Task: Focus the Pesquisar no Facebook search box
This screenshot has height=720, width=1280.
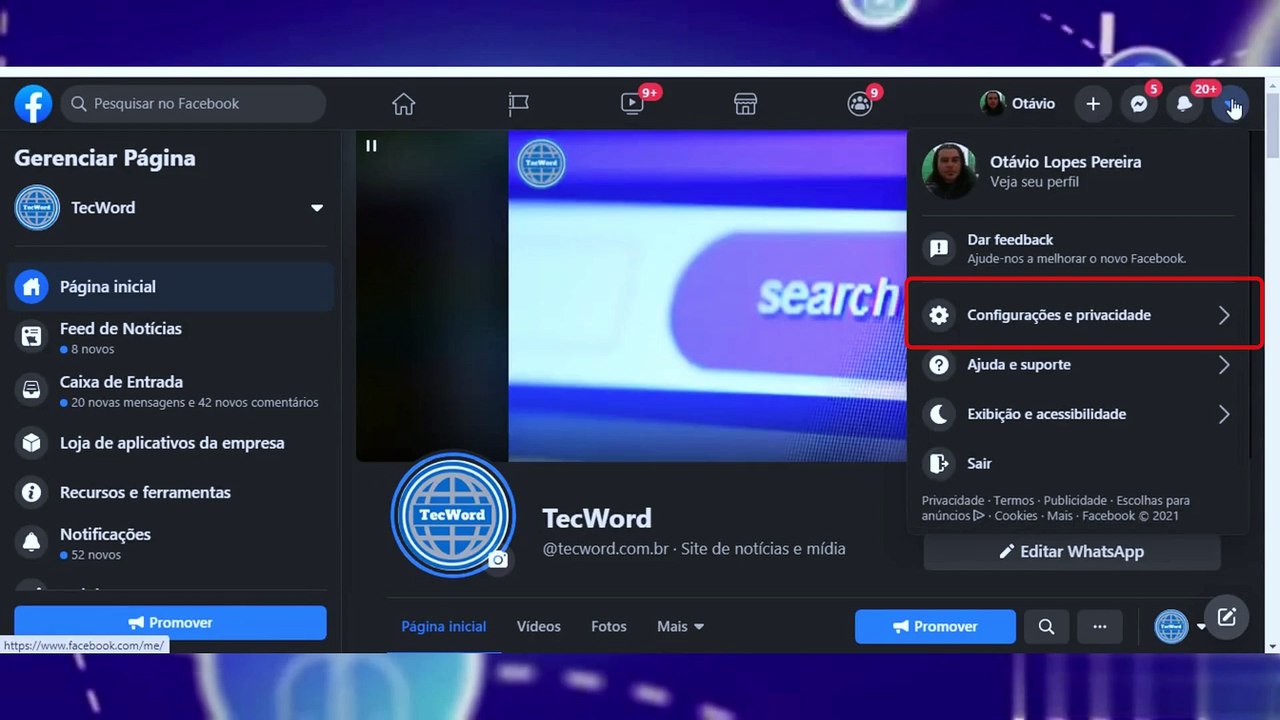Action: (194, 104)
